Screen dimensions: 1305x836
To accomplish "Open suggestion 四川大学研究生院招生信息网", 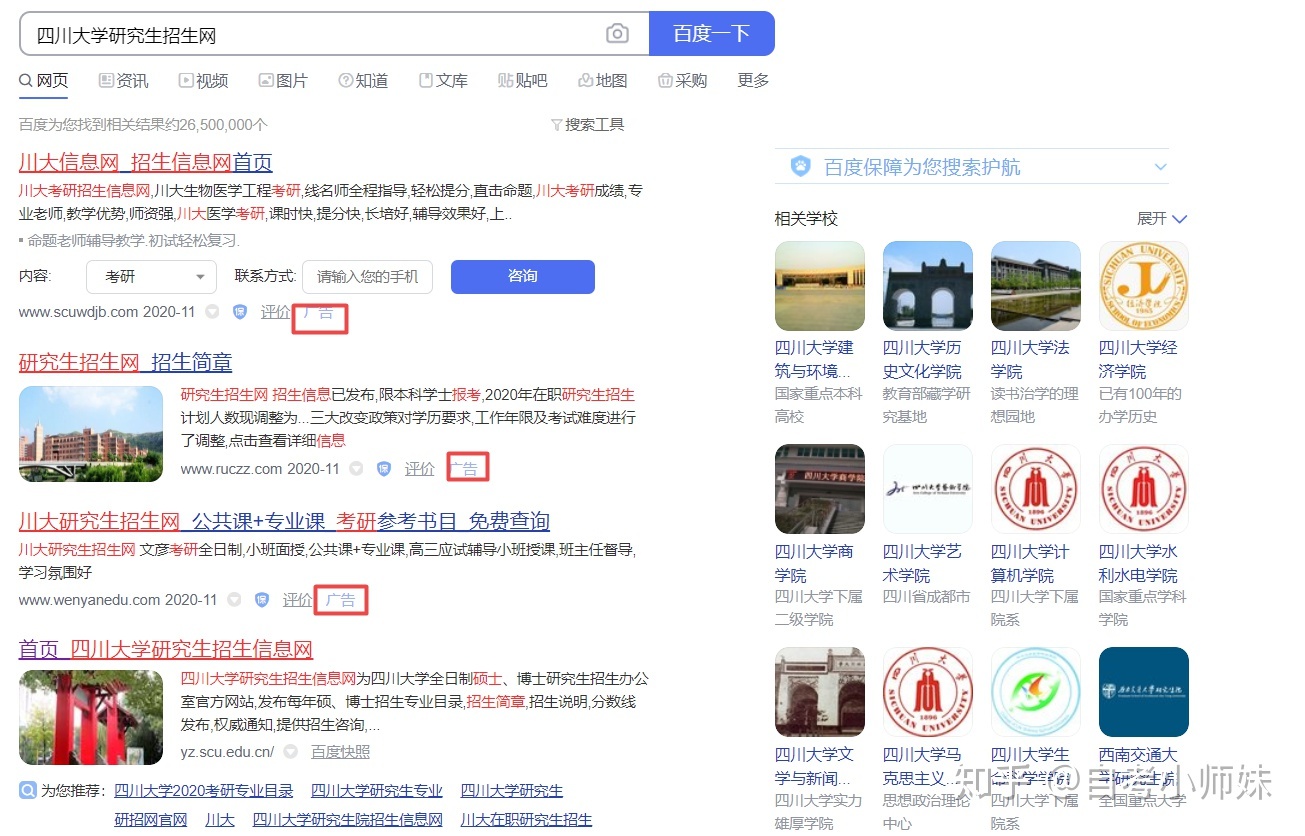I will [x=348, y=820].
